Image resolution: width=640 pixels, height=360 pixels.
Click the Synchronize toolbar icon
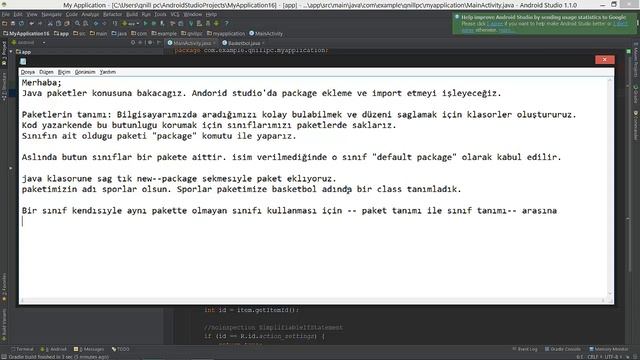pos(22,23)
